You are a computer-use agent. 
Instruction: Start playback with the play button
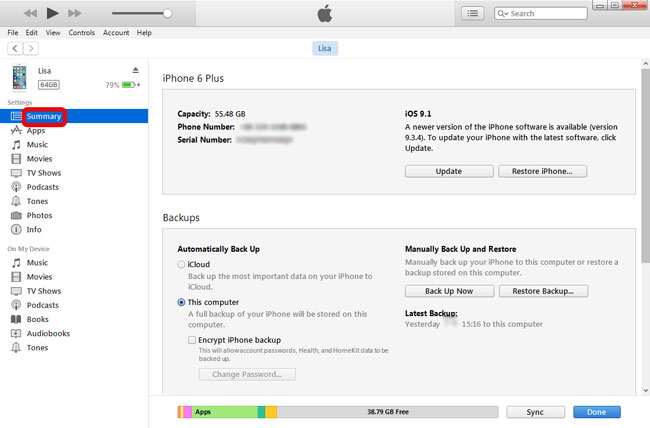[52, 13]
